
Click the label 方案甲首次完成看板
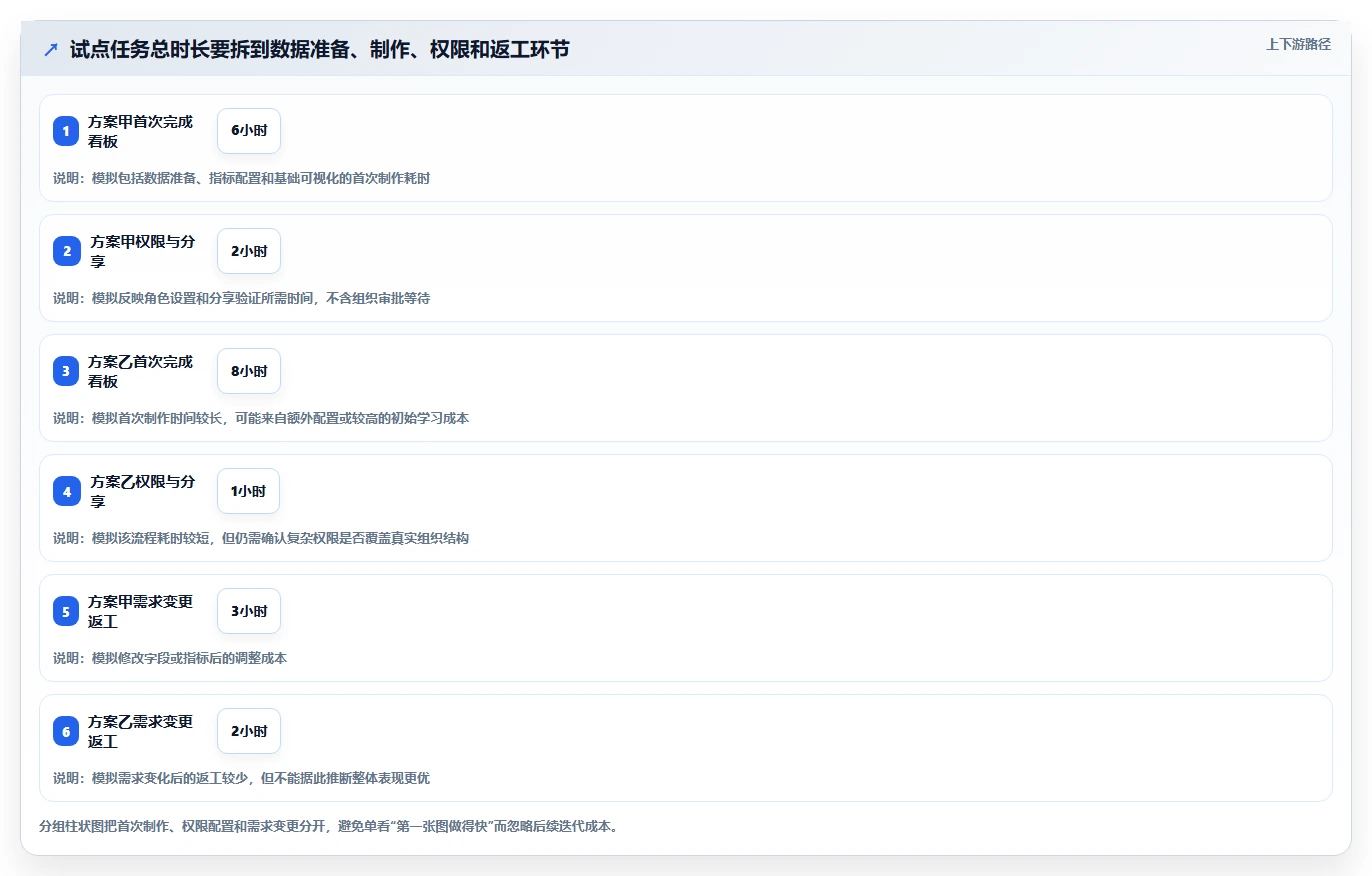coord(141,131)
